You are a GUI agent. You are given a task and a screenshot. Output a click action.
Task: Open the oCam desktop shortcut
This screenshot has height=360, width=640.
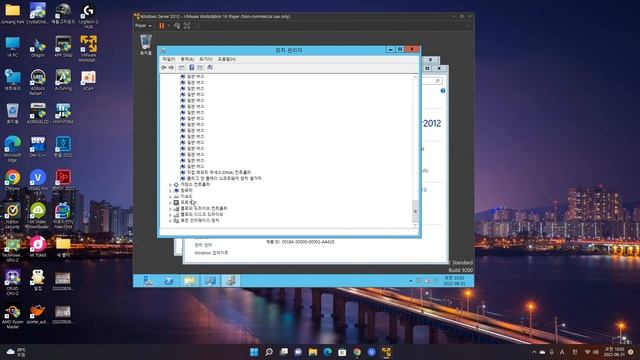[88, 81]
